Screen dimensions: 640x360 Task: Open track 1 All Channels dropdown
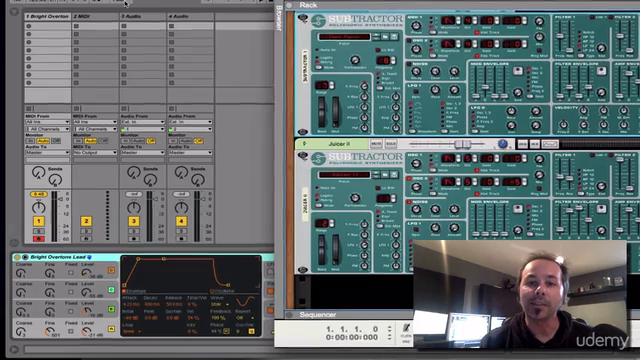click(47, 129)
